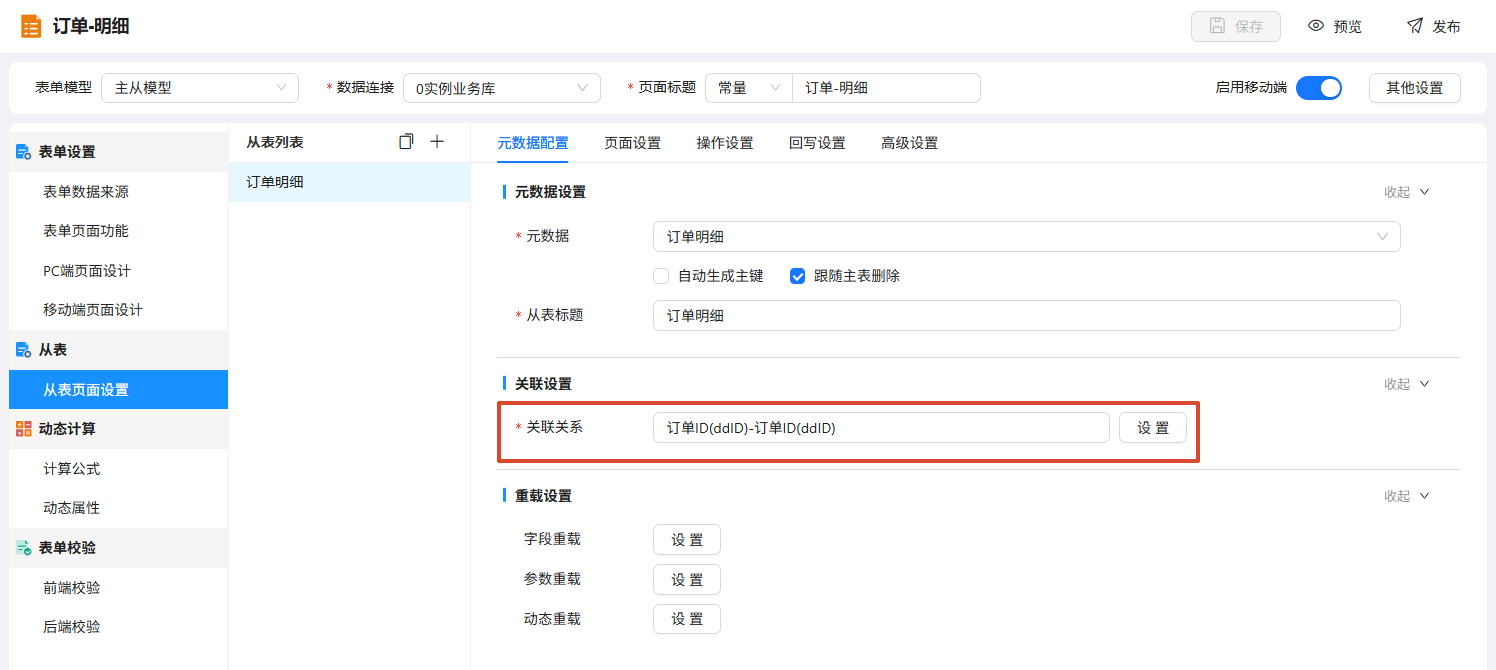Click 设置 button for 字段重载
Viewport: 1496px width, 670px height.
(x=687, y=540)
